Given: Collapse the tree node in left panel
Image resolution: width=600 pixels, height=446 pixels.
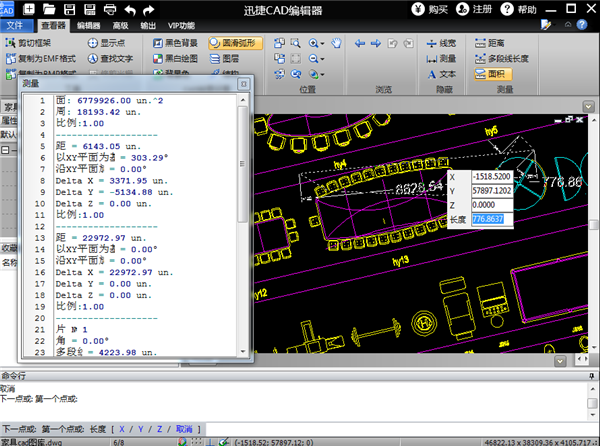Looking at the screenshot, I should 4,150.
